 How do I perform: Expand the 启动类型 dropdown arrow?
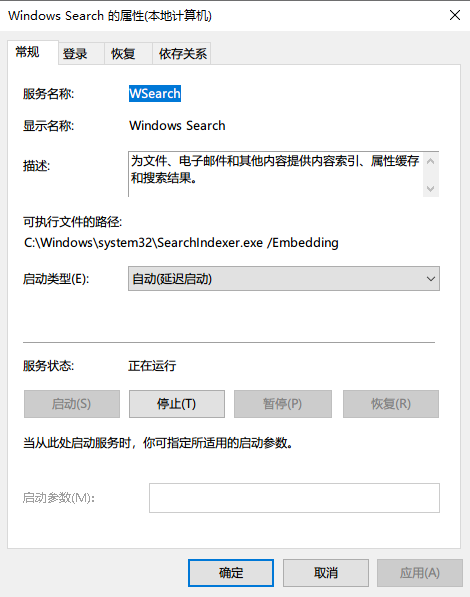[x=430, y=279]
